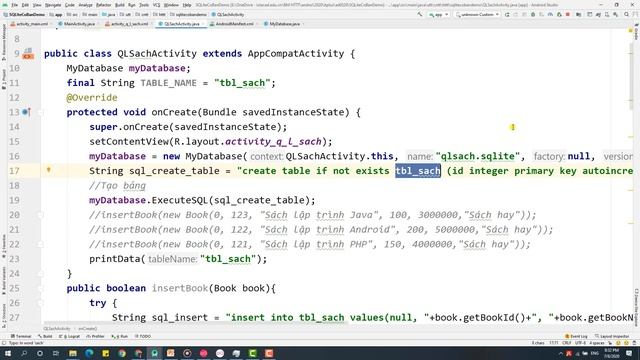Open the app run configuration dropdown
Image resolution: width=640 pixels, height=360 pixels.
[x=439, y=14]
